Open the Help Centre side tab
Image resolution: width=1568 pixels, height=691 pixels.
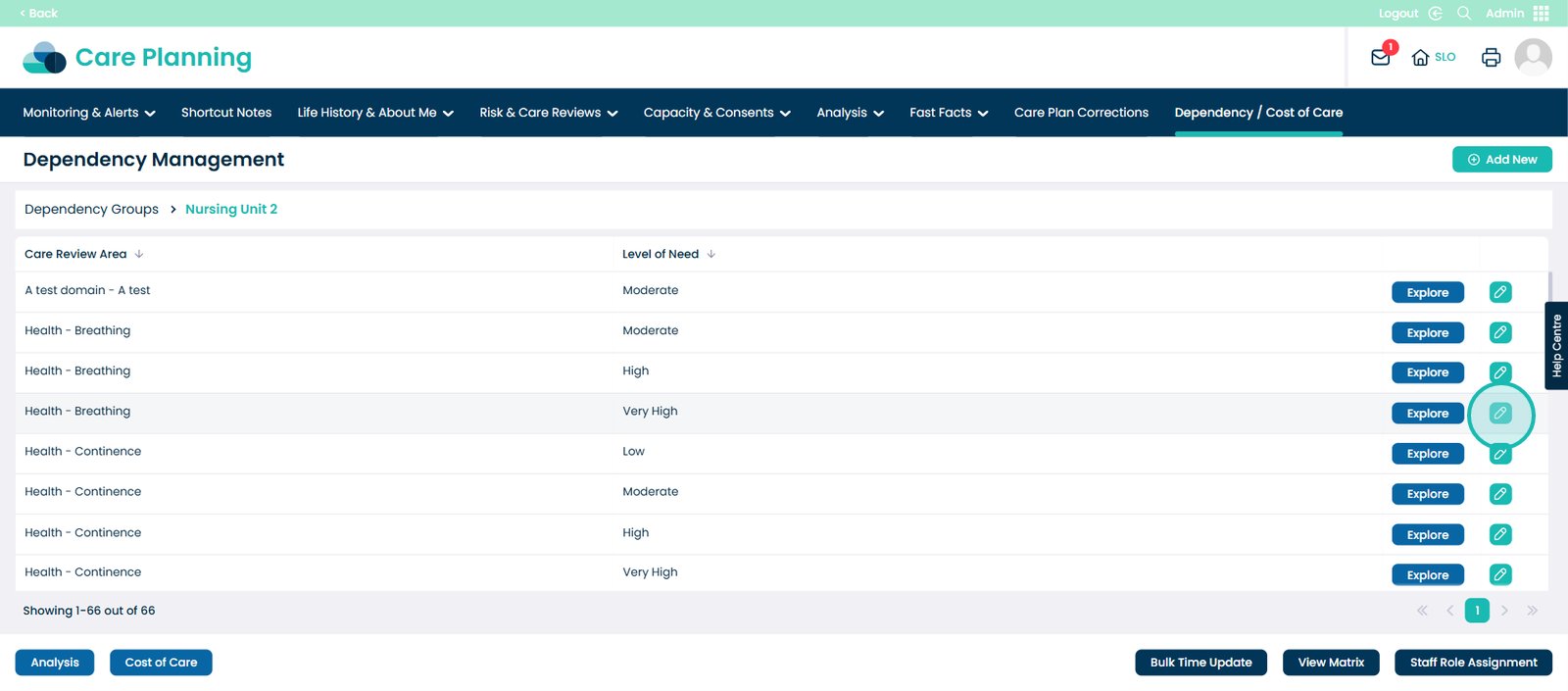click(1556, 346)
